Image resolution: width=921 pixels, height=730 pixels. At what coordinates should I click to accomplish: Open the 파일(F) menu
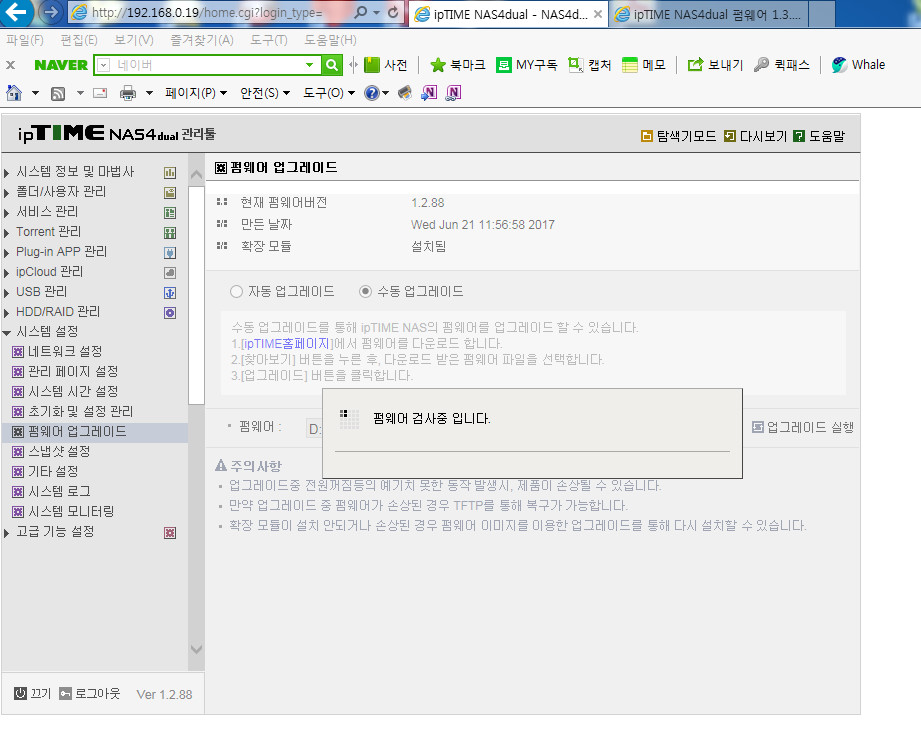[25, 40]
